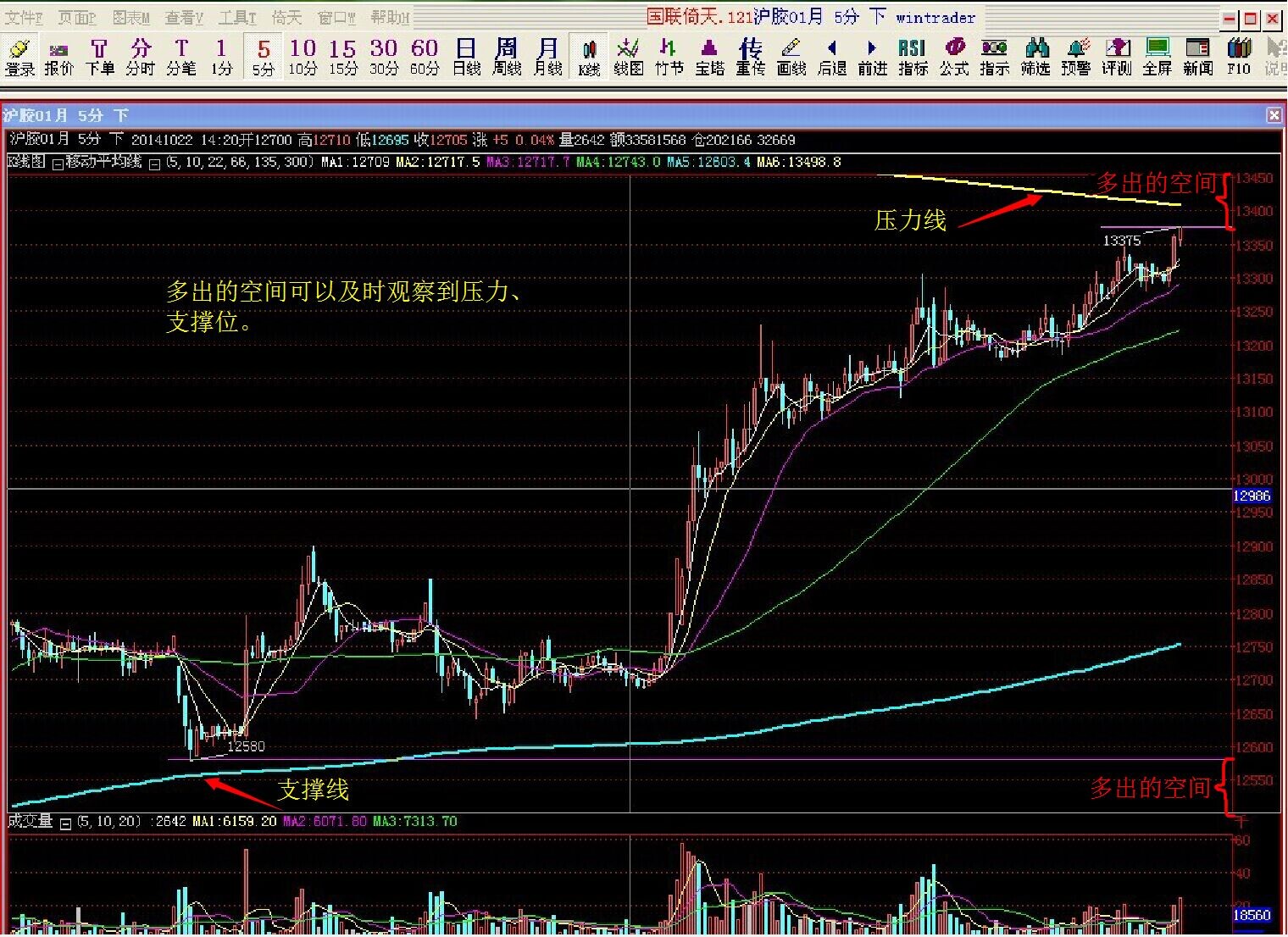
Task: Click the 下单 place order icon
Action: pos(99,57)
